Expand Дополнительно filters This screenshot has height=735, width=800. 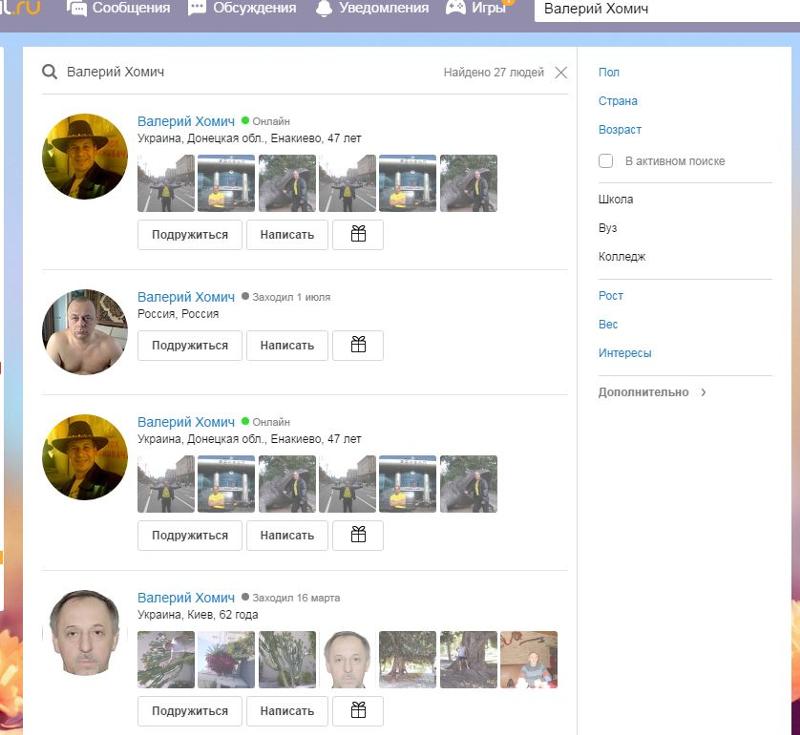point(643,392)
